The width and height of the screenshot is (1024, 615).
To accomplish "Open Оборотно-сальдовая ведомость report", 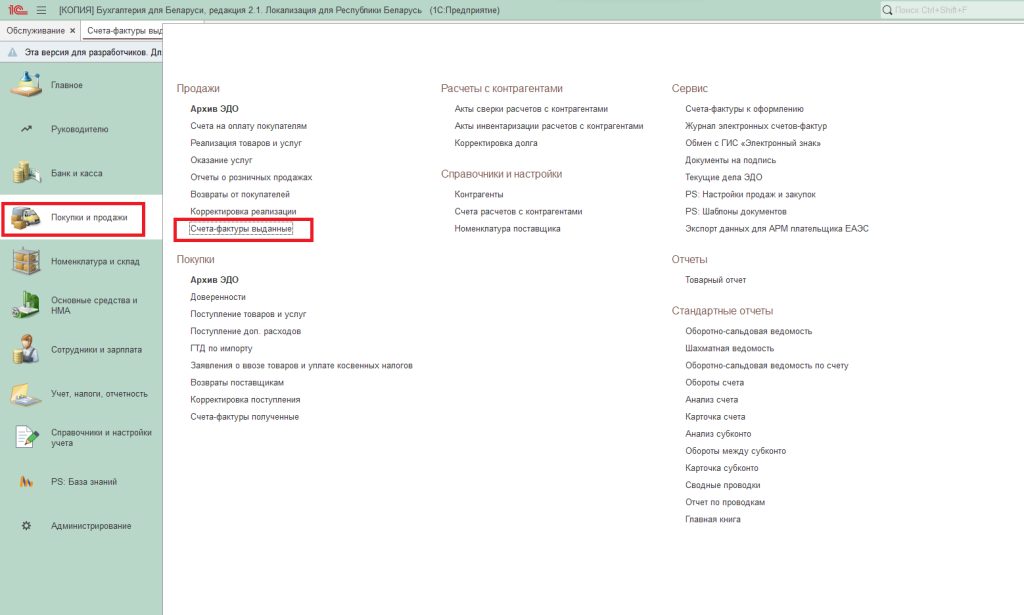I will click(x=748, y=331).
